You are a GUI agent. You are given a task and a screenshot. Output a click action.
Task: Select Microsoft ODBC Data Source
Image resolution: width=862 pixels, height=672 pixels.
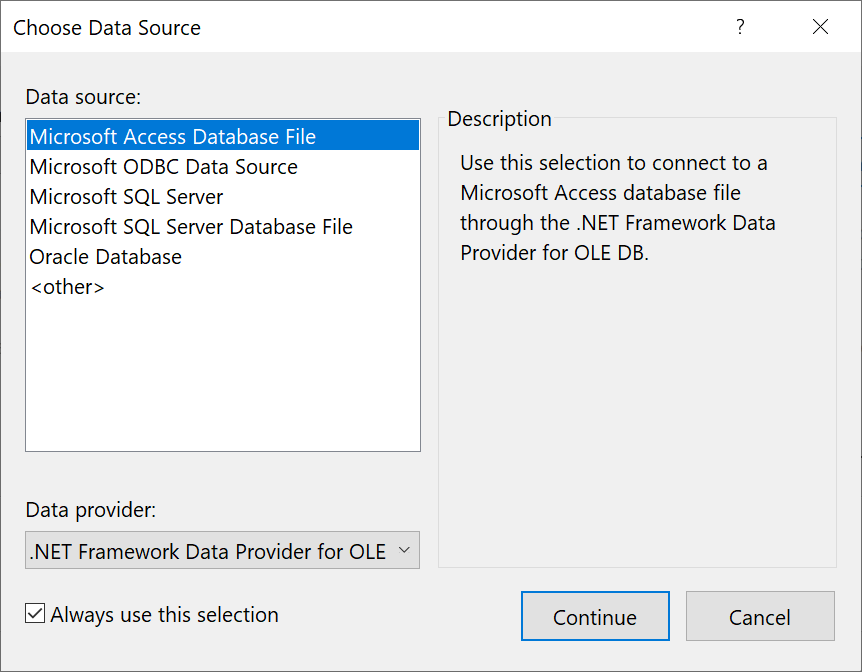pyautogui.click(x=223, y=166)
